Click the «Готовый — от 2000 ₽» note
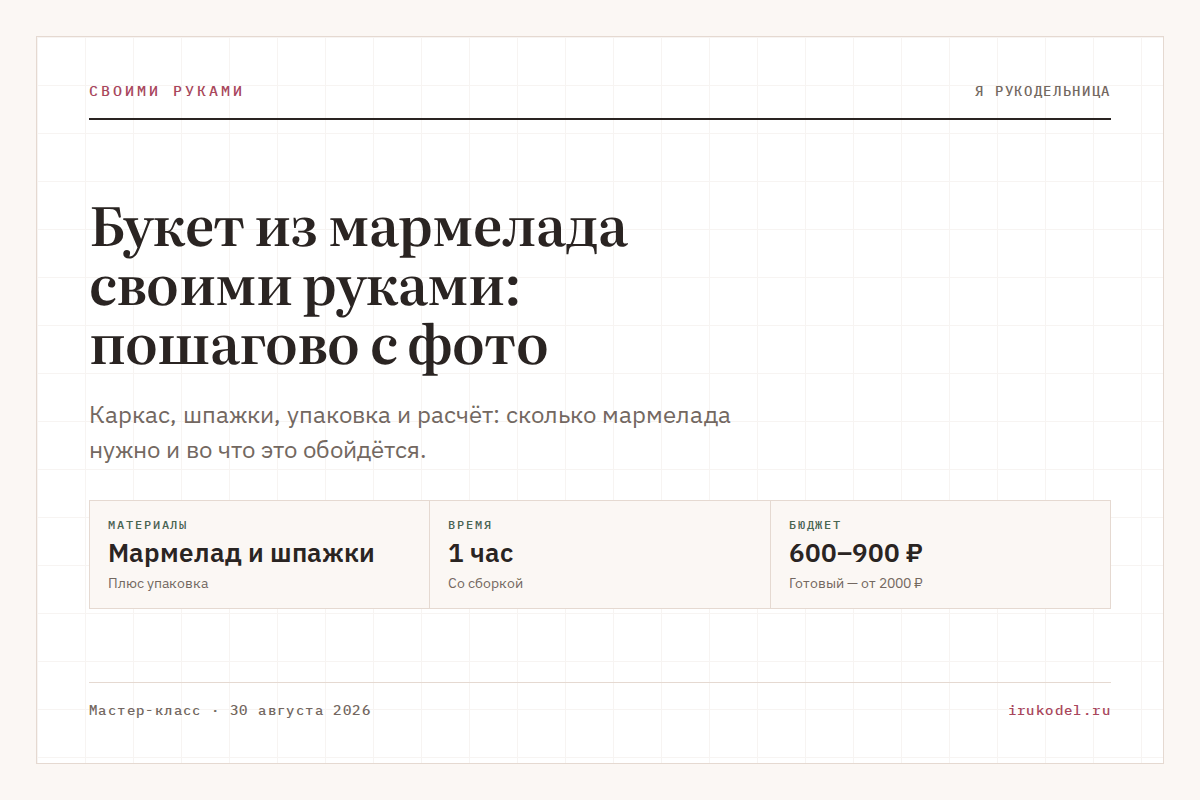This screenshot has width=1200, height=800. point(856,583)
